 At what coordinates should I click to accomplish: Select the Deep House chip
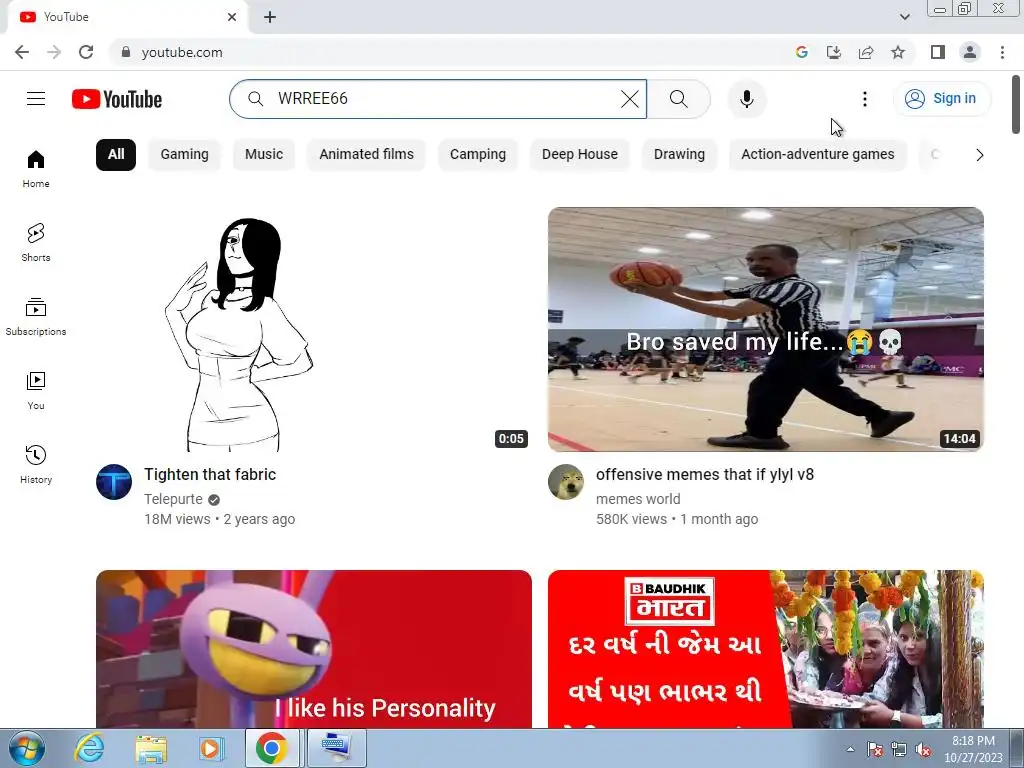pos(579,155)
